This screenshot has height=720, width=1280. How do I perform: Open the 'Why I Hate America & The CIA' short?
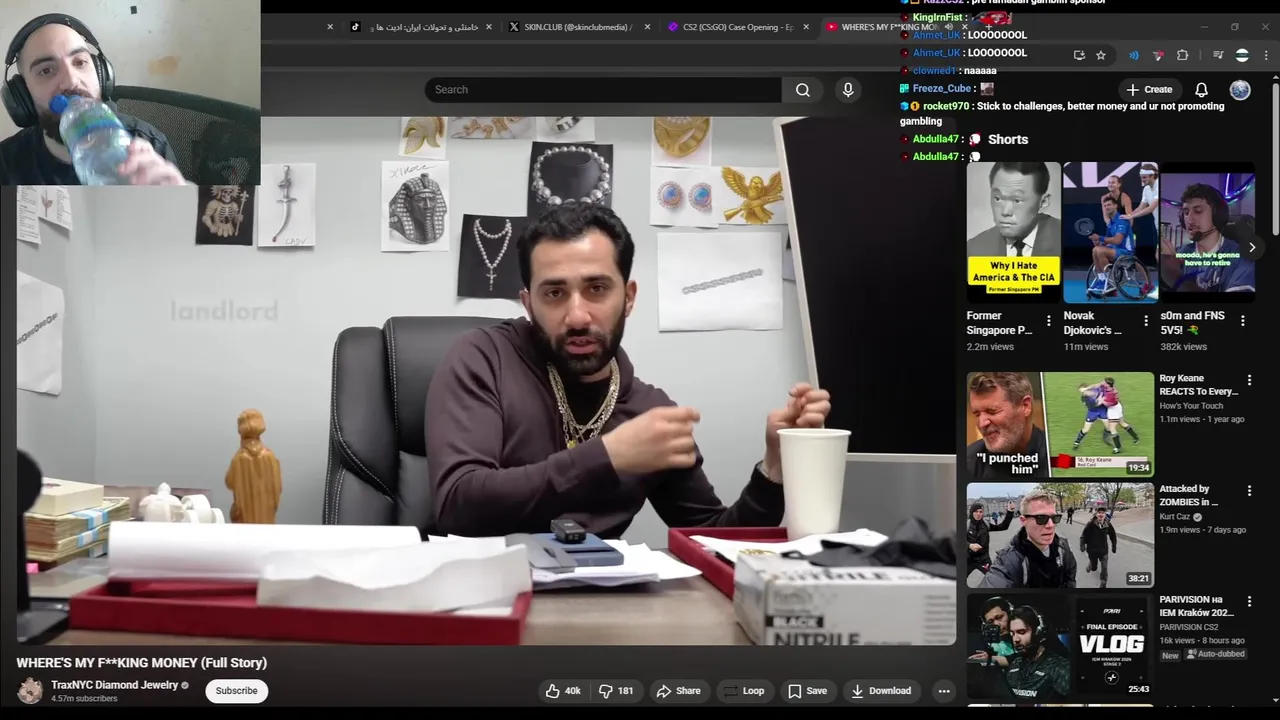pos(1014,232)
